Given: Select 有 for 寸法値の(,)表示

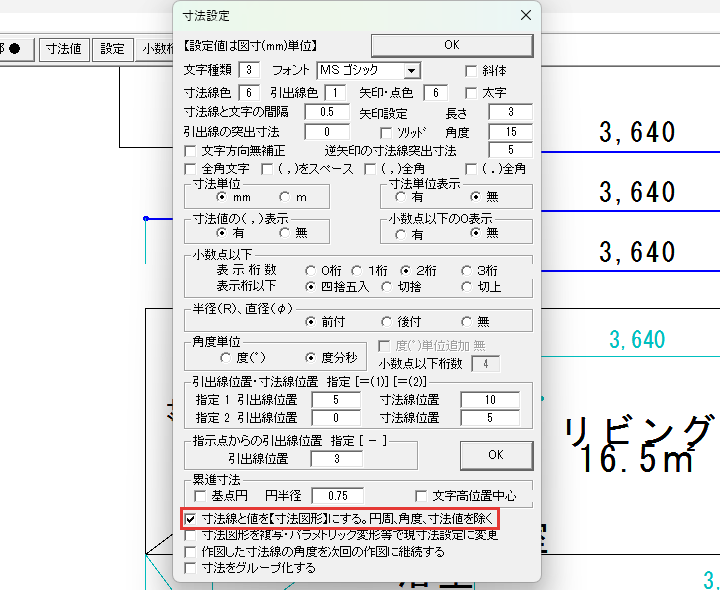Looking at the screenshot, I should pyautogui.click(x=222, y=233).
